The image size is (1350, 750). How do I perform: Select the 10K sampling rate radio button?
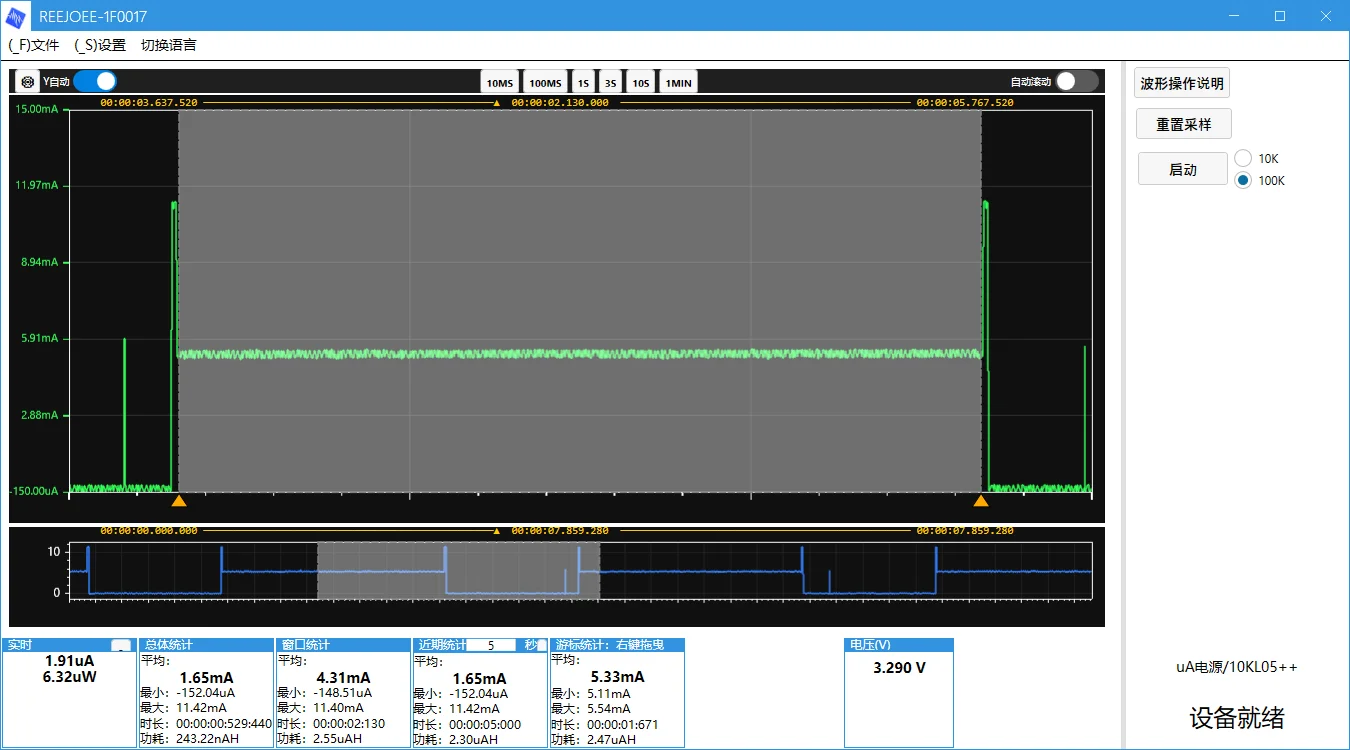(1243, 158)
